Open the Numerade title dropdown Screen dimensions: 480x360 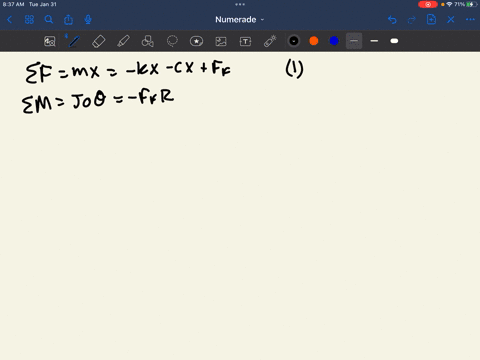(x=239, y=20)
